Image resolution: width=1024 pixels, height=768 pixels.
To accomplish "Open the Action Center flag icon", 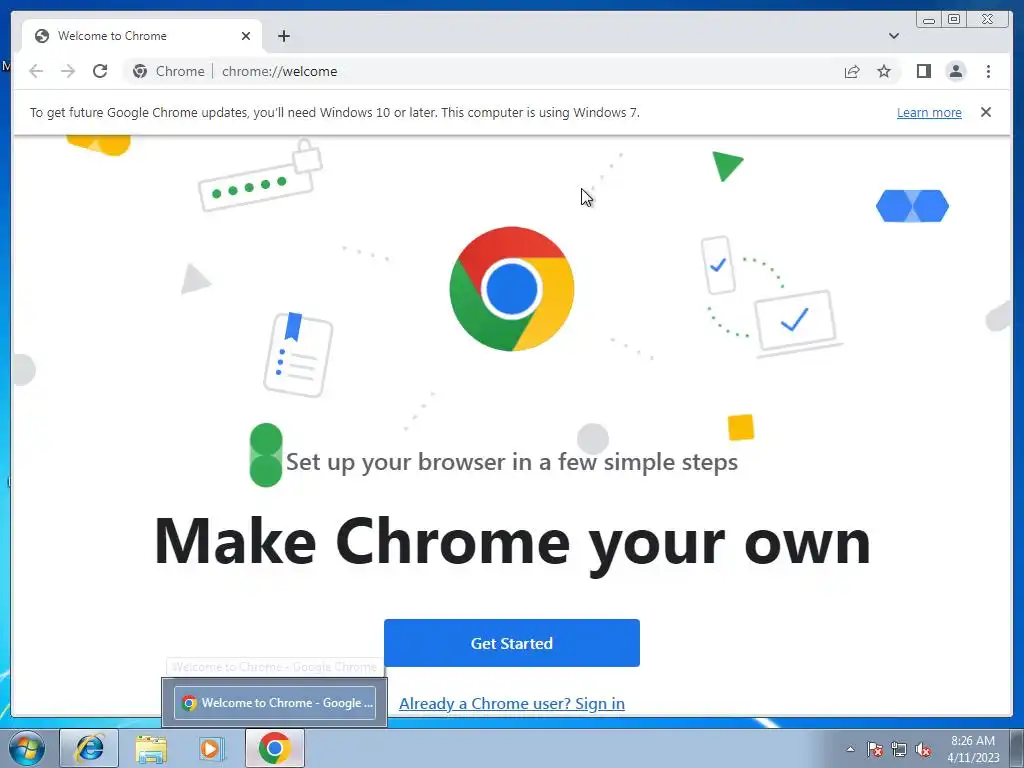I will coord(875,749).
